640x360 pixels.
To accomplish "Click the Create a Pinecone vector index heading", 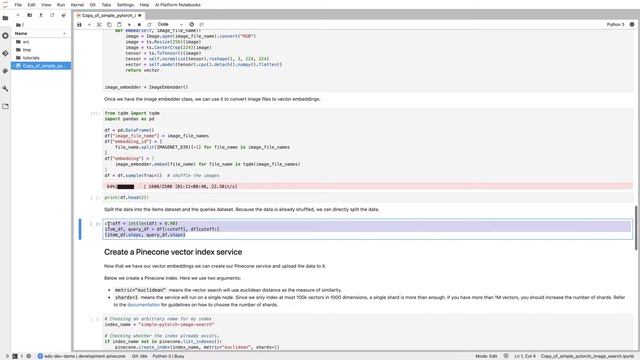I will point(173,252).
